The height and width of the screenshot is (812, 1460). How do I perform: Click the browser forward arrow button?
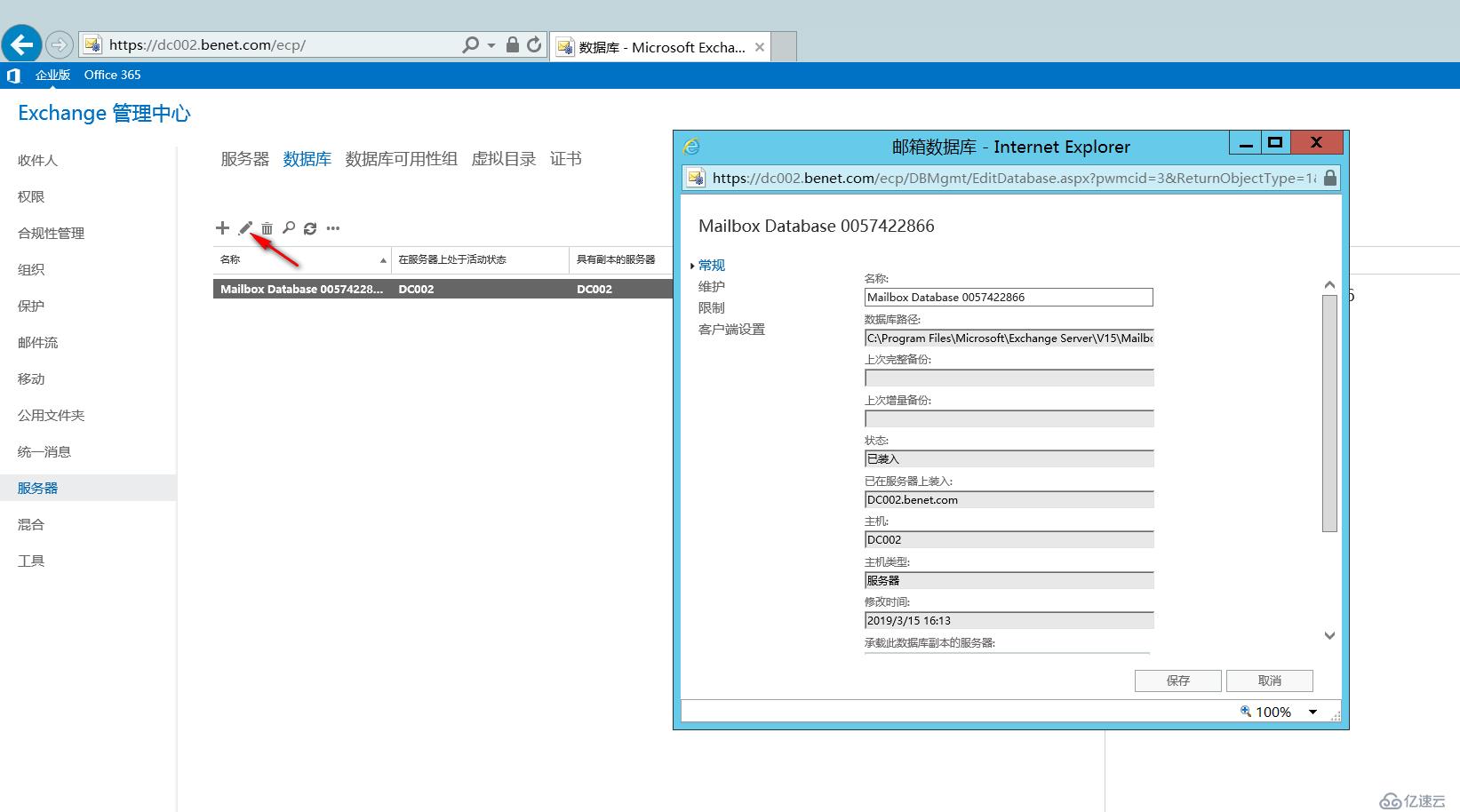60,44
